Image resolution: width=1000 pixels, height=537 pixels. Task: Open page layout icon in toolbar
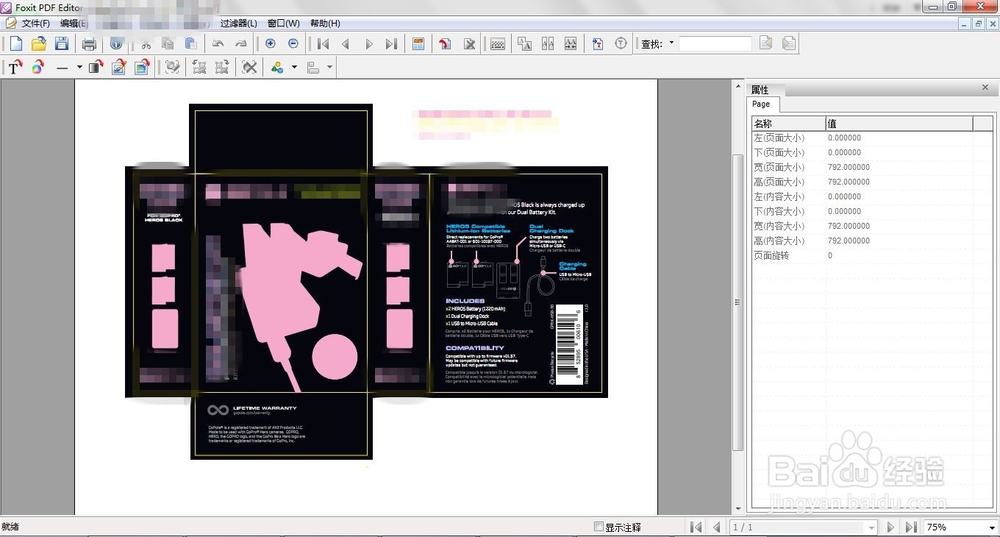[x=418, y=43]
